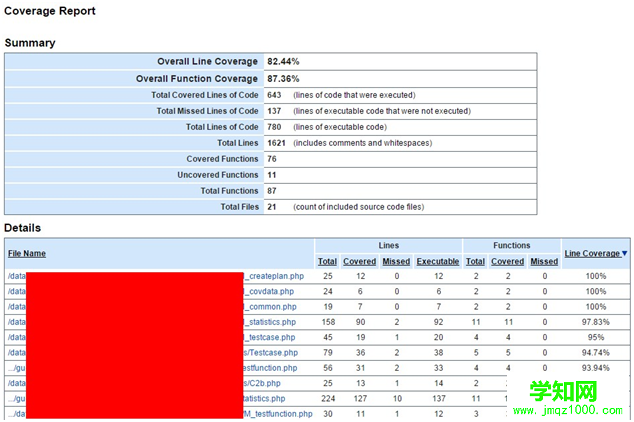This screenshot has height=422, width=634.
Task: Sort by Functions Covered column header
Action: point(507,262)
